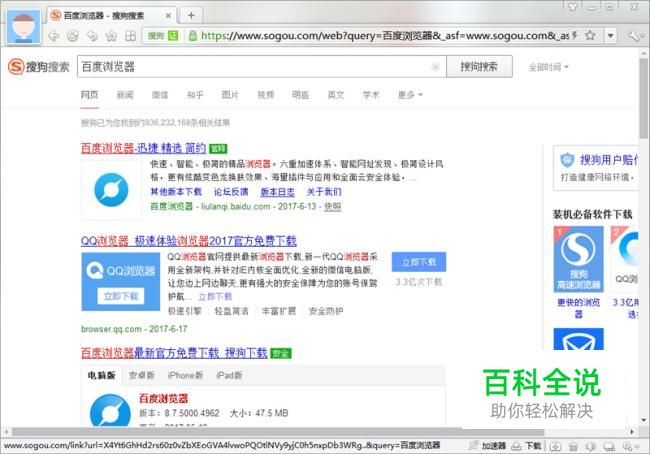Image resolution: width=650 pixels, height=454 pixels.
Task: Click the user avatar icon
Action: pos(24,27)
